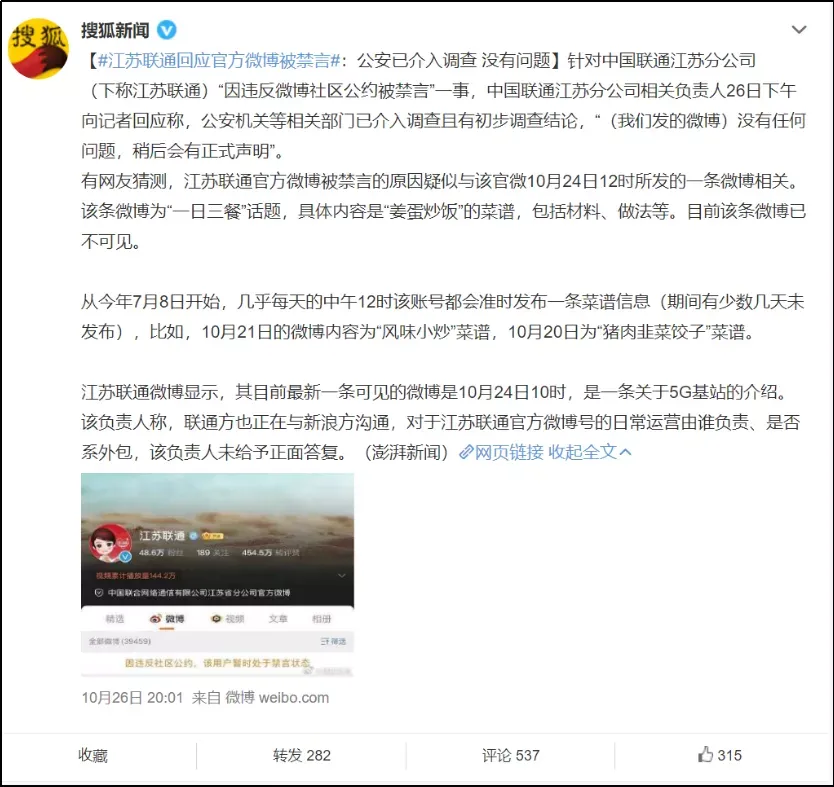Collapse the post with 收起全文

tap(582, 452)
